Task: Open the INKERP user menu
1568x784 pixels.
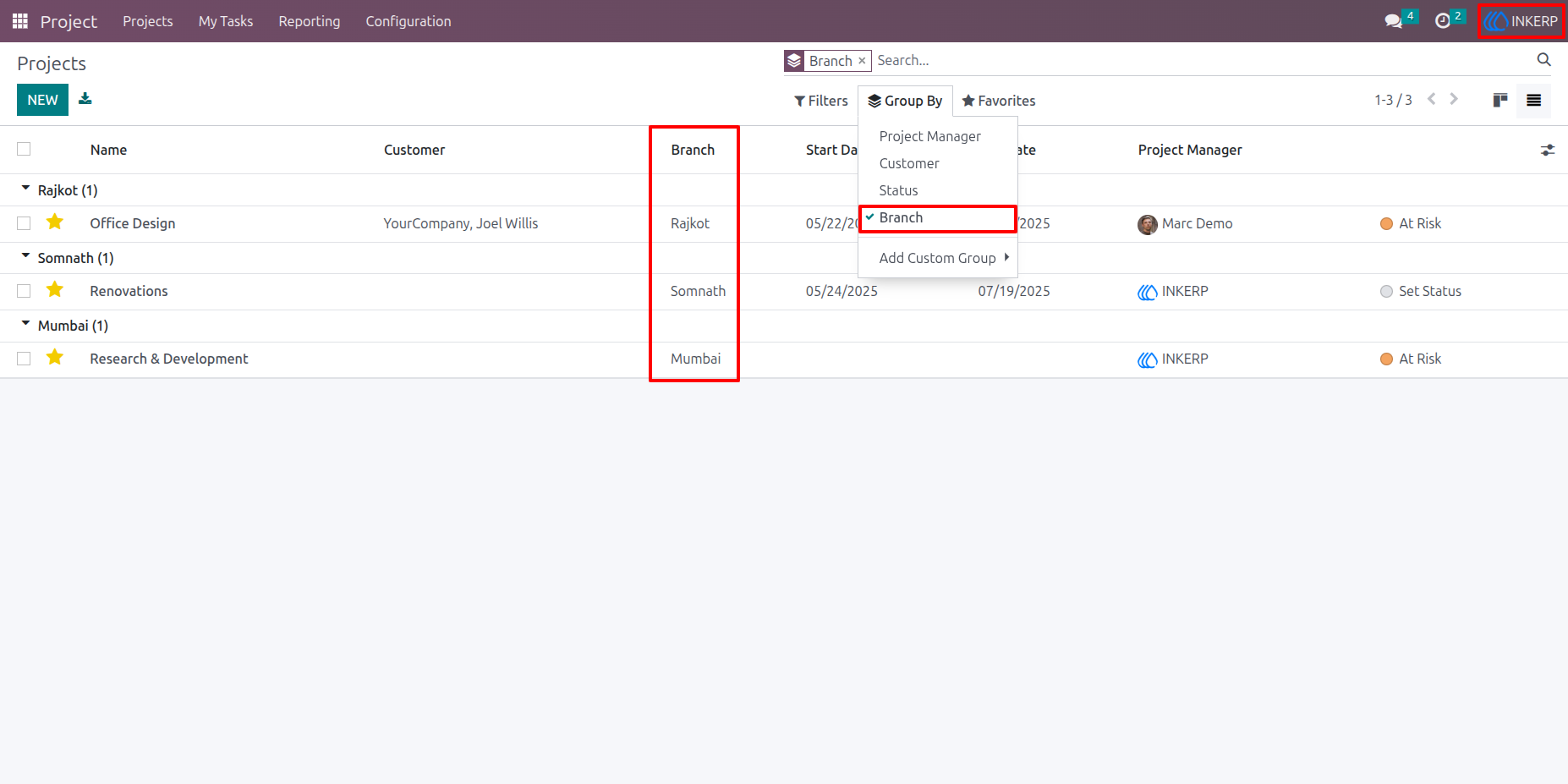Action: tap(1521, 21)
